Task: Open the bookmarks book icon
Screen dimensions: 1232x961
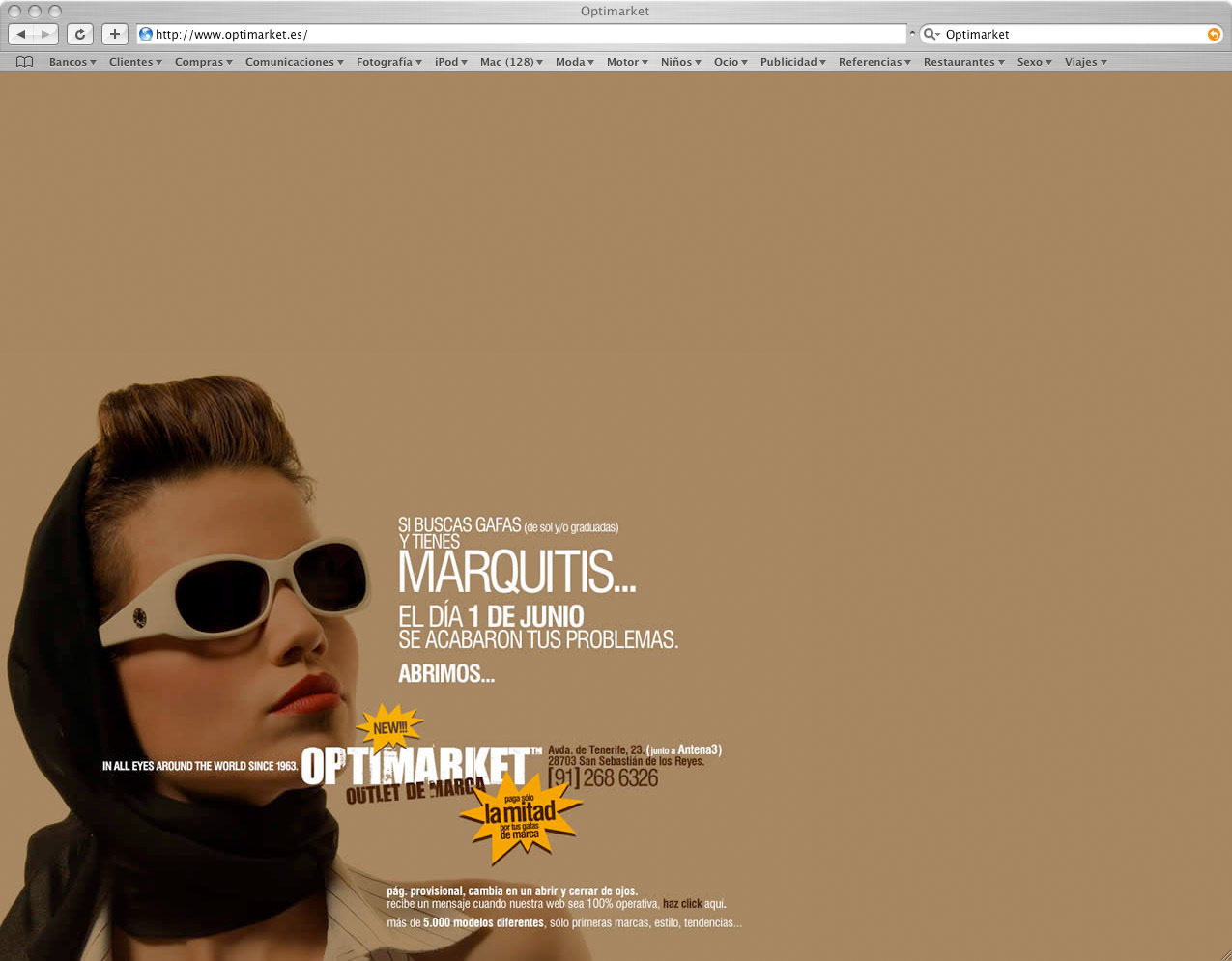Action: pyautogui.click(x=25, y=62)
